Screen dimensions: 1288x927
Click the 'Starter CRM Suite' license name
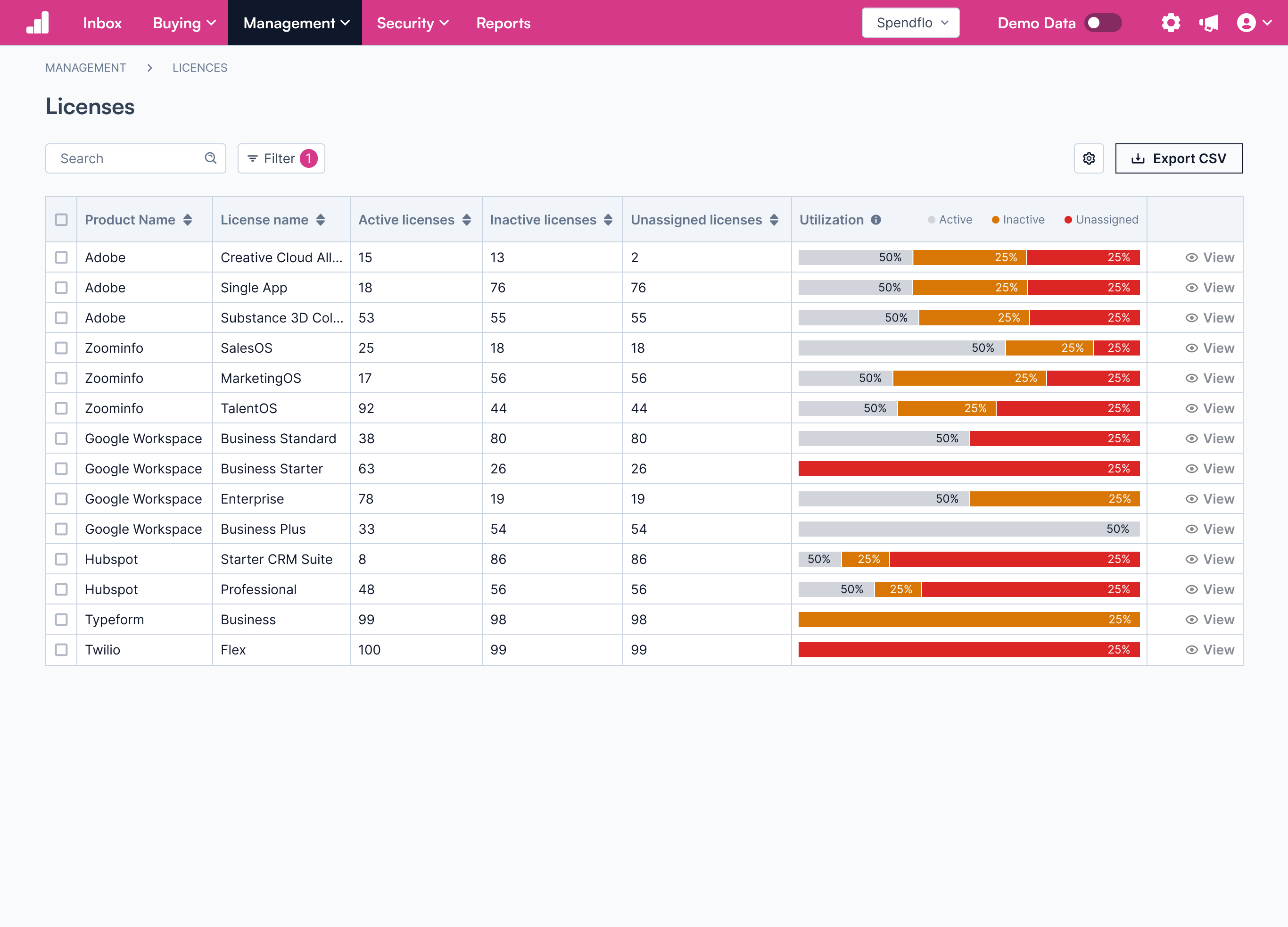277,559
